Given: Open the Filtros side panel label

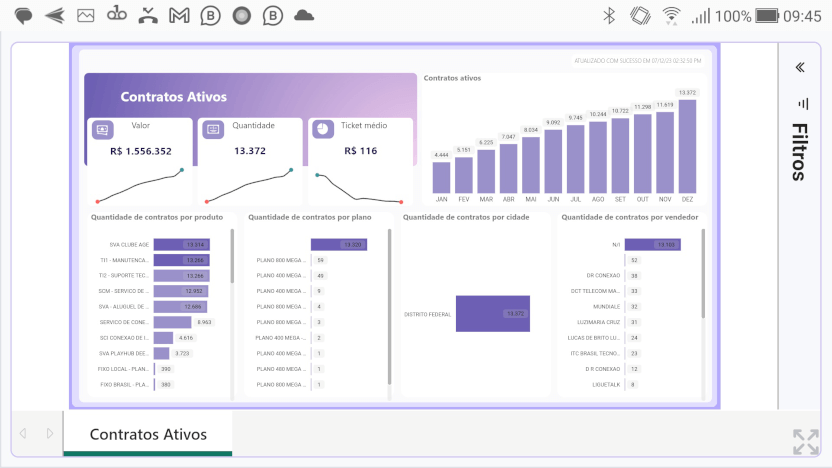Looking at the screenshot, I should (x=800, y=151).
